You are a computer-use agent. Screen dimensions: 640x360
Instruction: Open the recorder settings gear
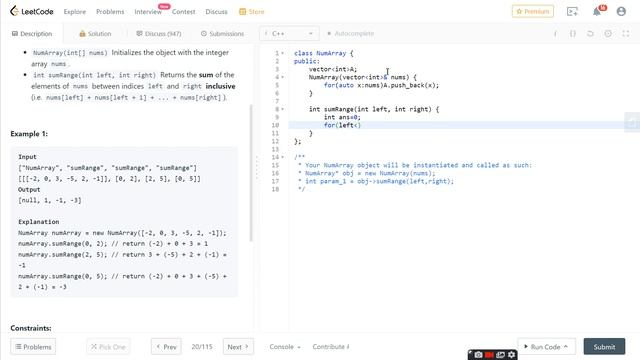pyautogui.click(x=511, y=355)
